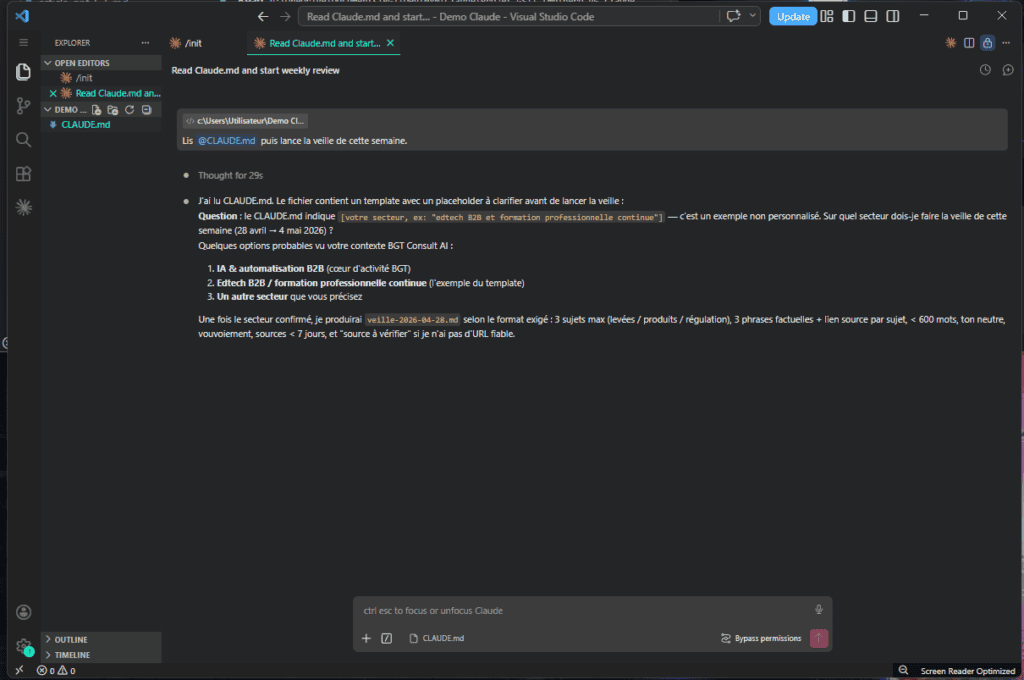Click the slash command icon in prompt box

[x=386, y=638]
